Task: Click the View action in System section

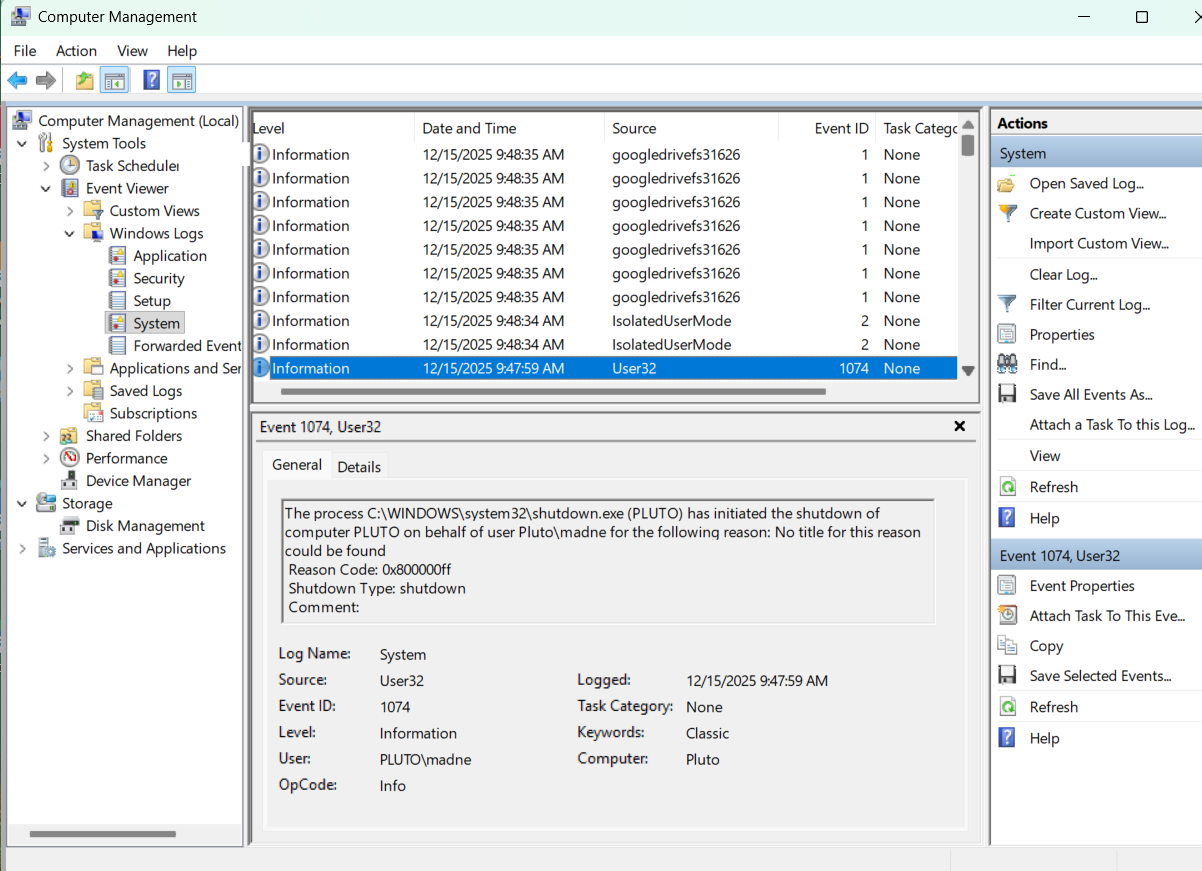Action: click(1045, 455)
